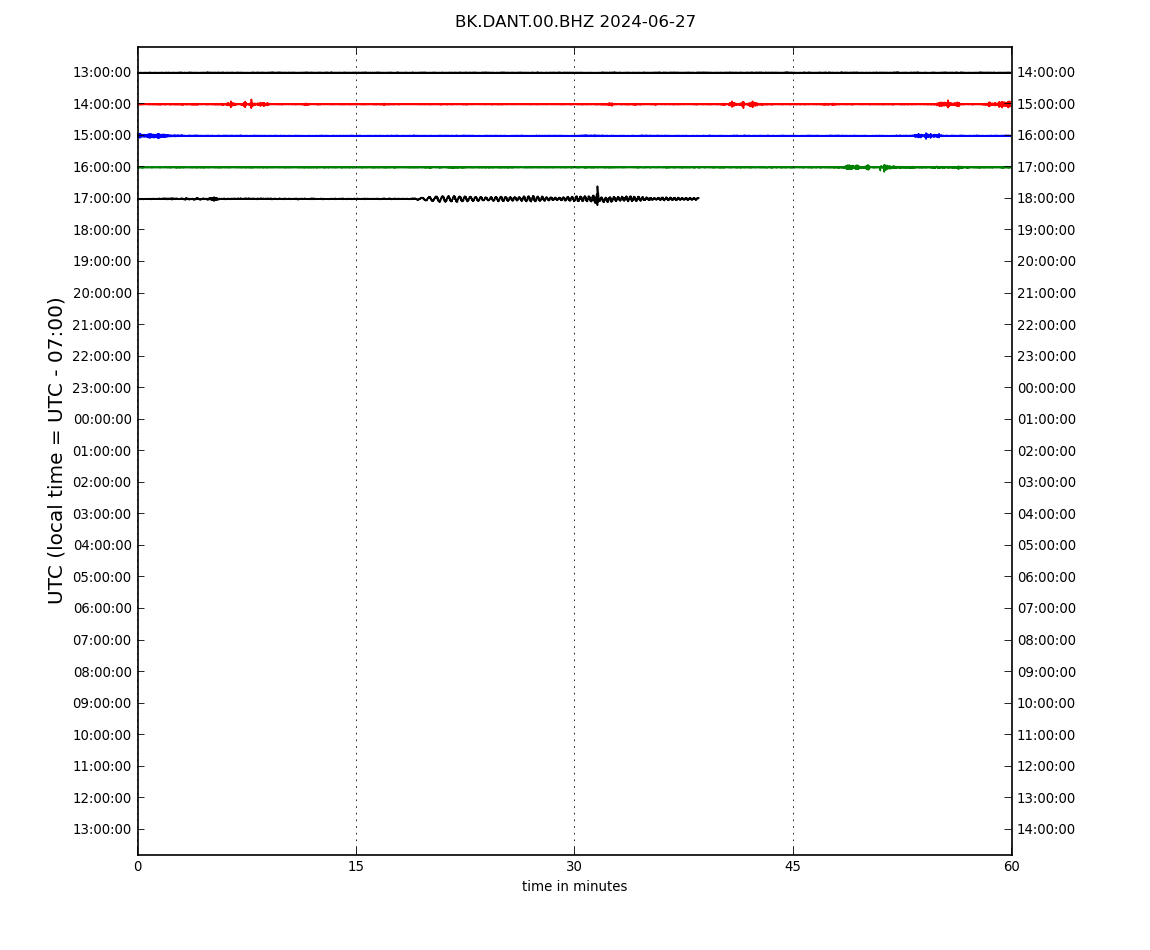1150x950 pixels.
Task: Click left-axis label 12:00:00
Action: [x=102, y=798]
